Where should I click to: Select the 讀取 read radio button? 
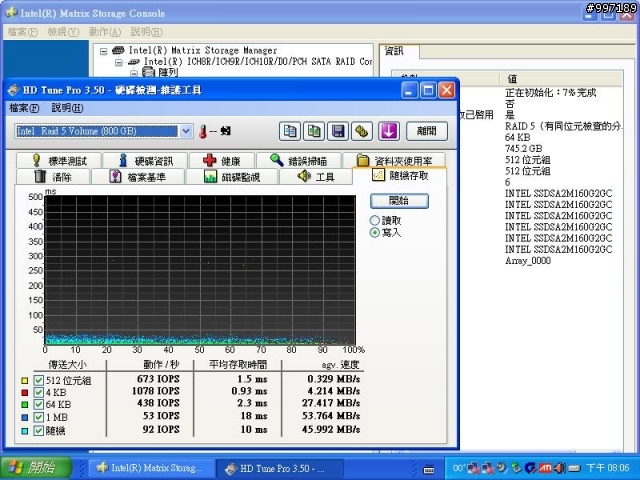[x=374, y=220]
